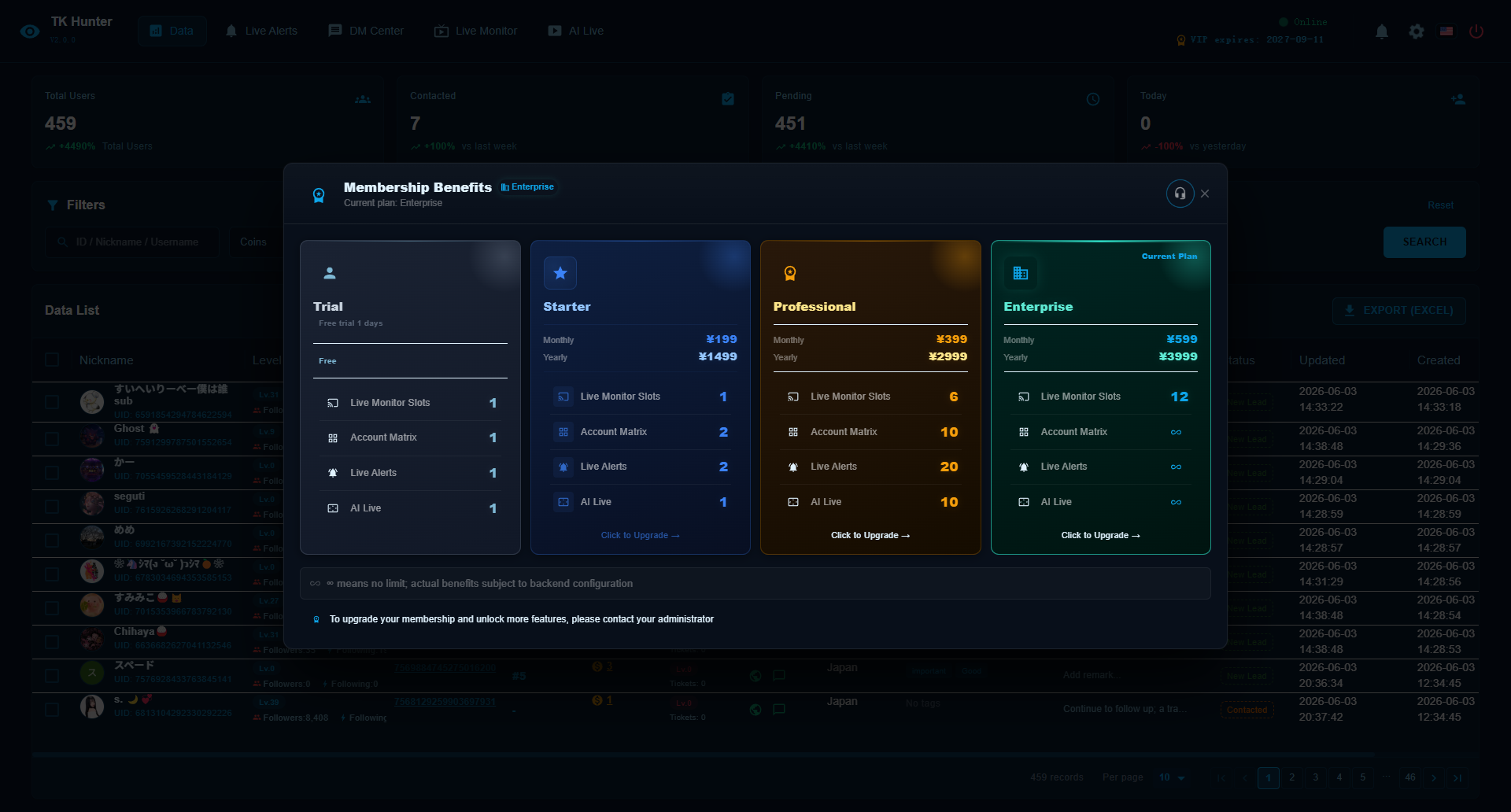1511x812 pixels.
Task: Click the Enterprise badge beside title
Action: click(x=528, y=187)
